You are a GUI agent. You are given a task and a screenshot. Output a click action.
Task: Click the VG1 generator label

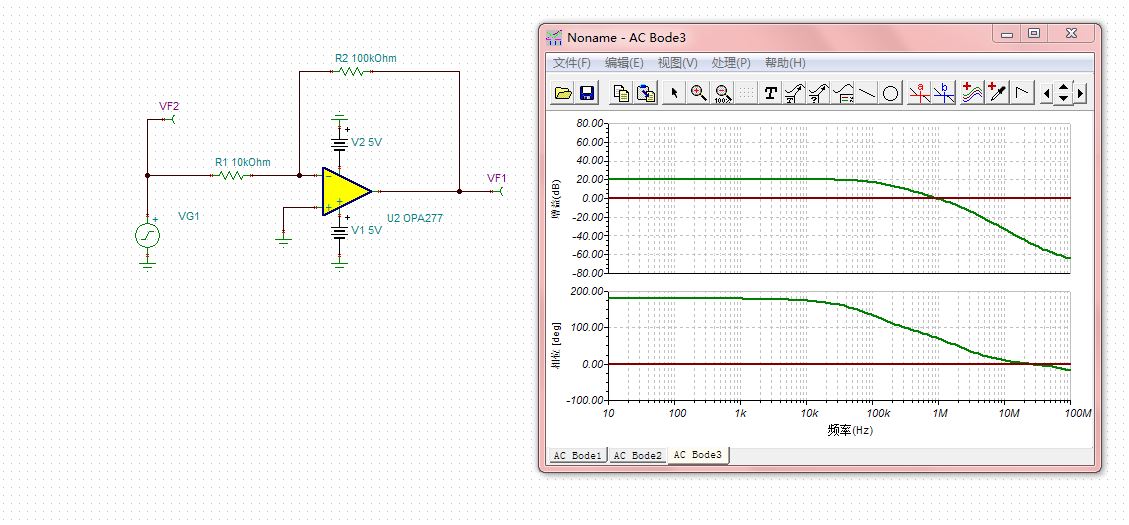(x=189, y=216)
